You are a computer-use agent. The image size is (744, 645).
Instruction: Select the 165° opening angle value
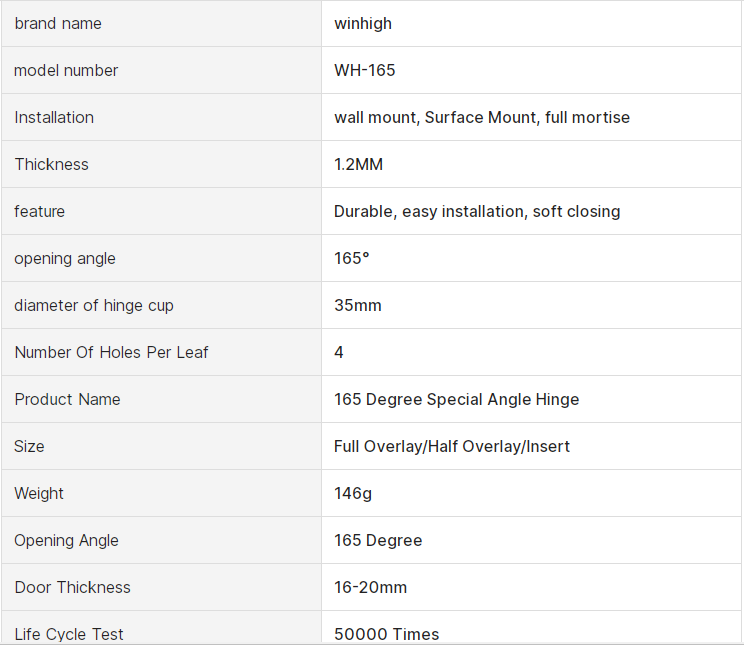352,258
